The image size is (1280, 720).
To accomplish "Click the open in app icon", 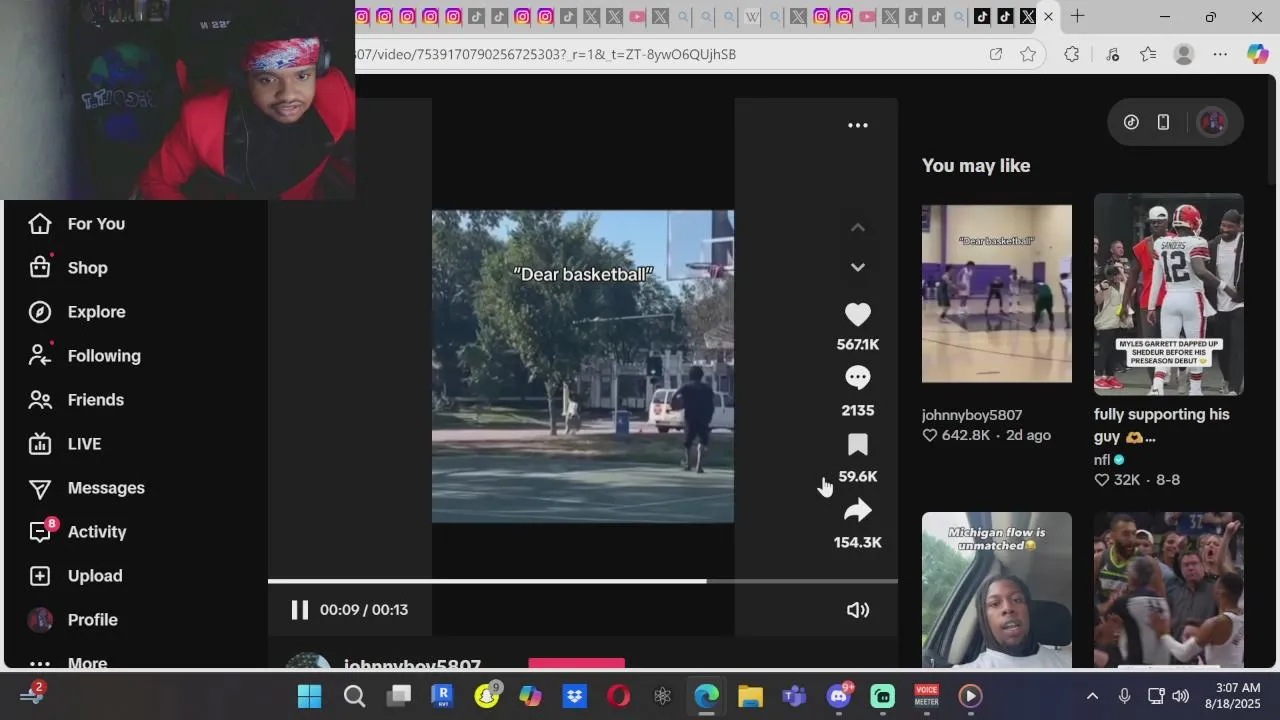I will tap(996, 54).
